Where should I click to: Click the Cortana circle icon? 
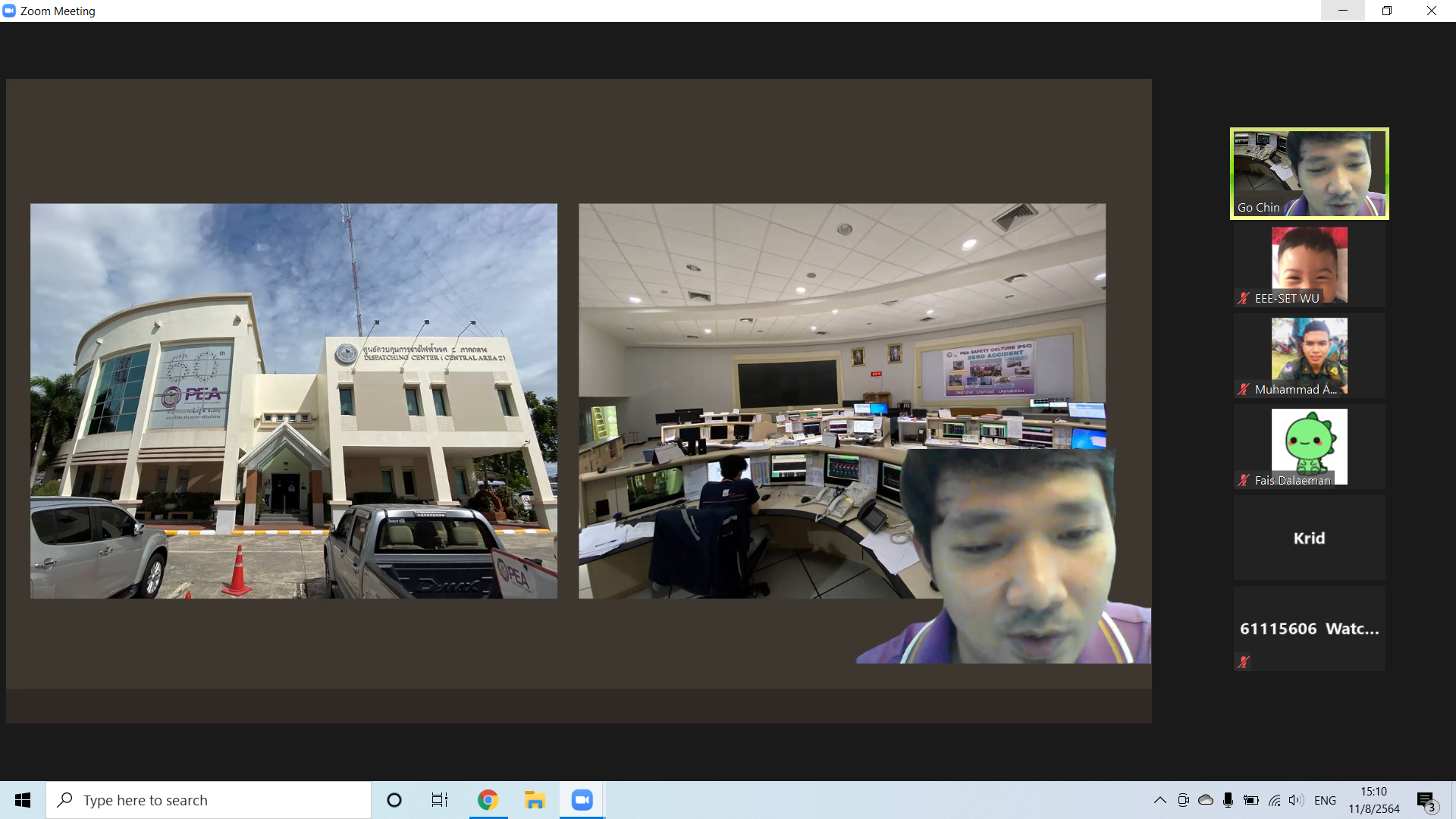click(394, 800)
